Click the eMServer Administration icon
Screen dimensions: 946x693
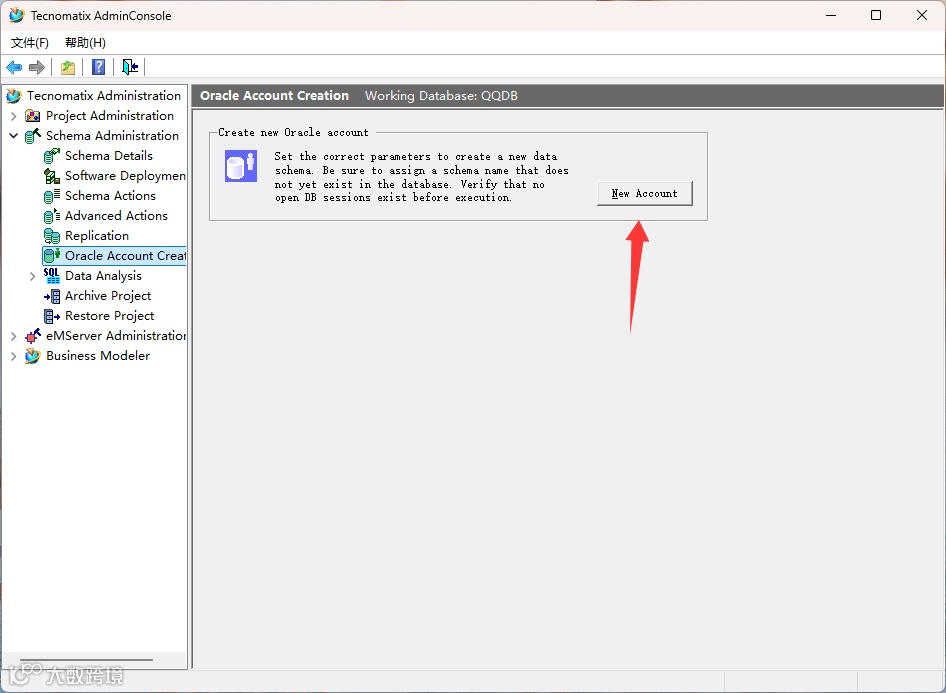click(33, 336)
